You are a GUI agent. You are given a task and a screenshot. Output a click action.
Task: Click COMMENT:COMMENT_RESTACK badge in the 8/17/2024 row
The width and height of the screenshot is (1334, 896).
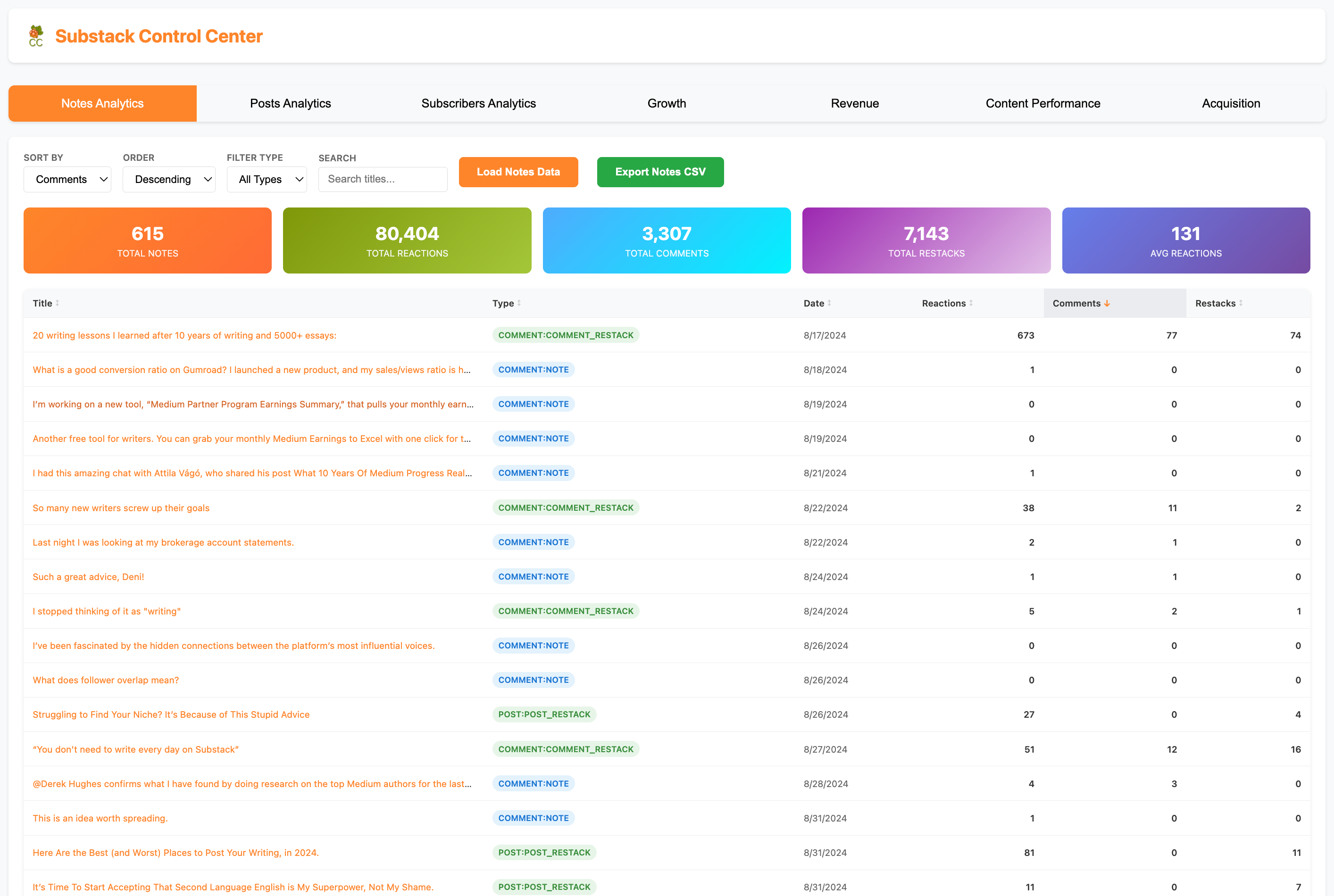[x=566, y=335]
